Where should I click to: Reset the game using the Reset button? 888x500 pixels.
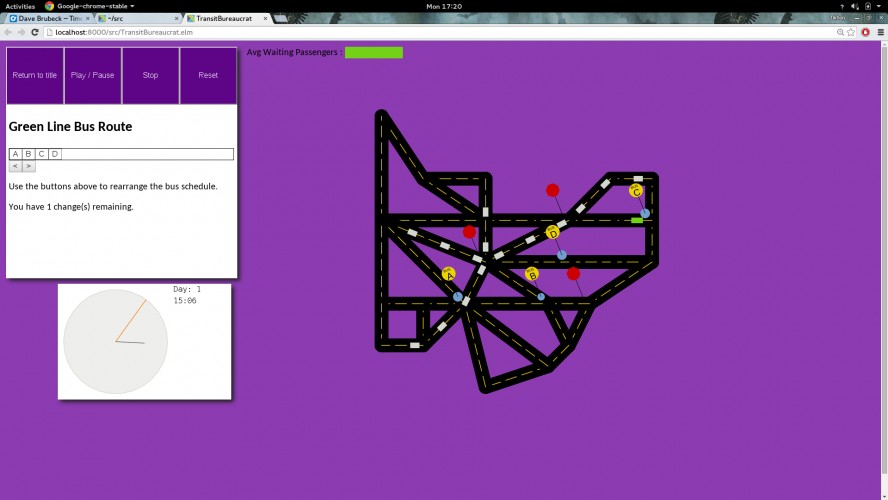click(208, 75)
